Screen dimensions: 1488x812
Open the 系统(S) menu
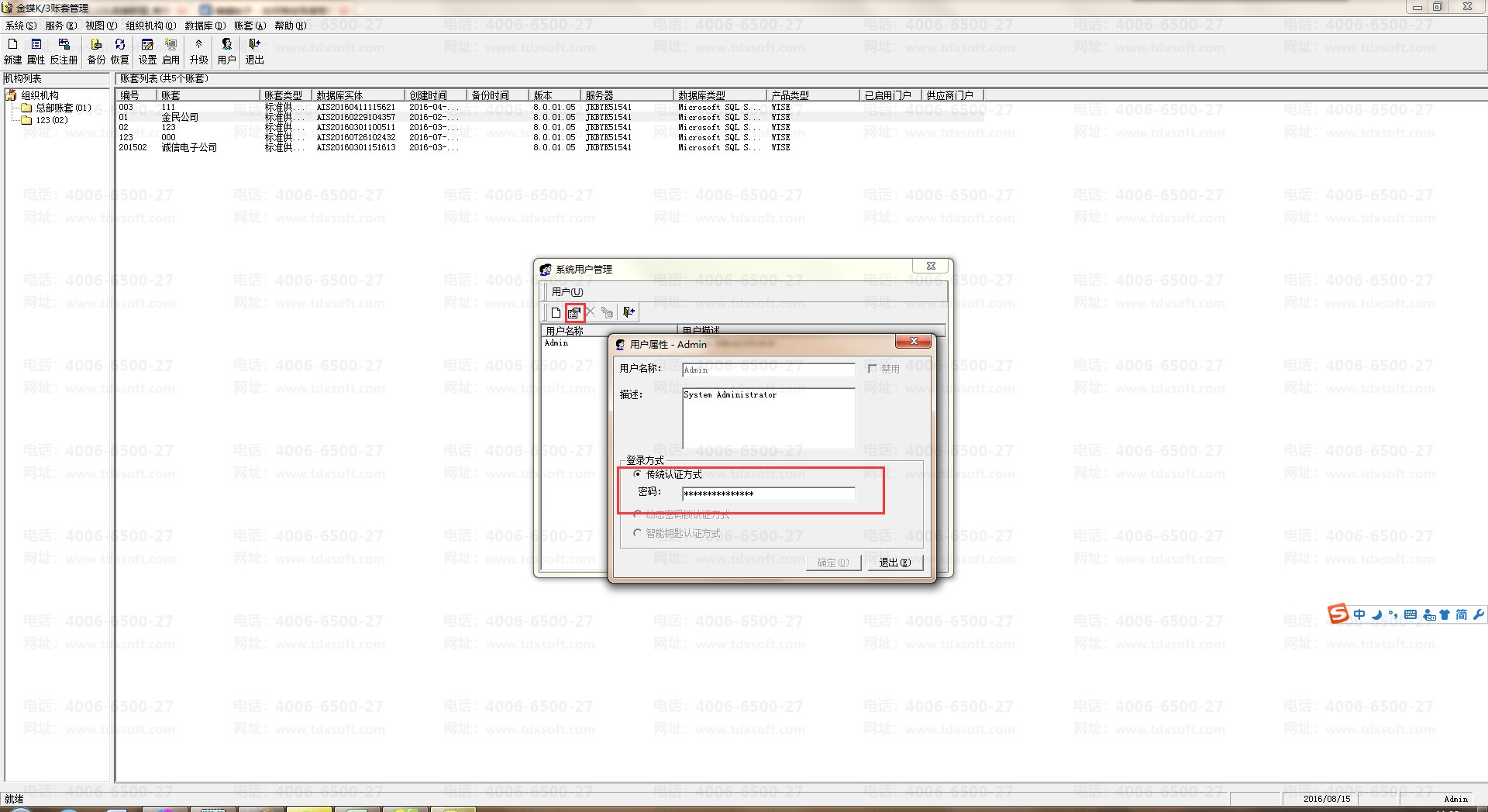21,26
